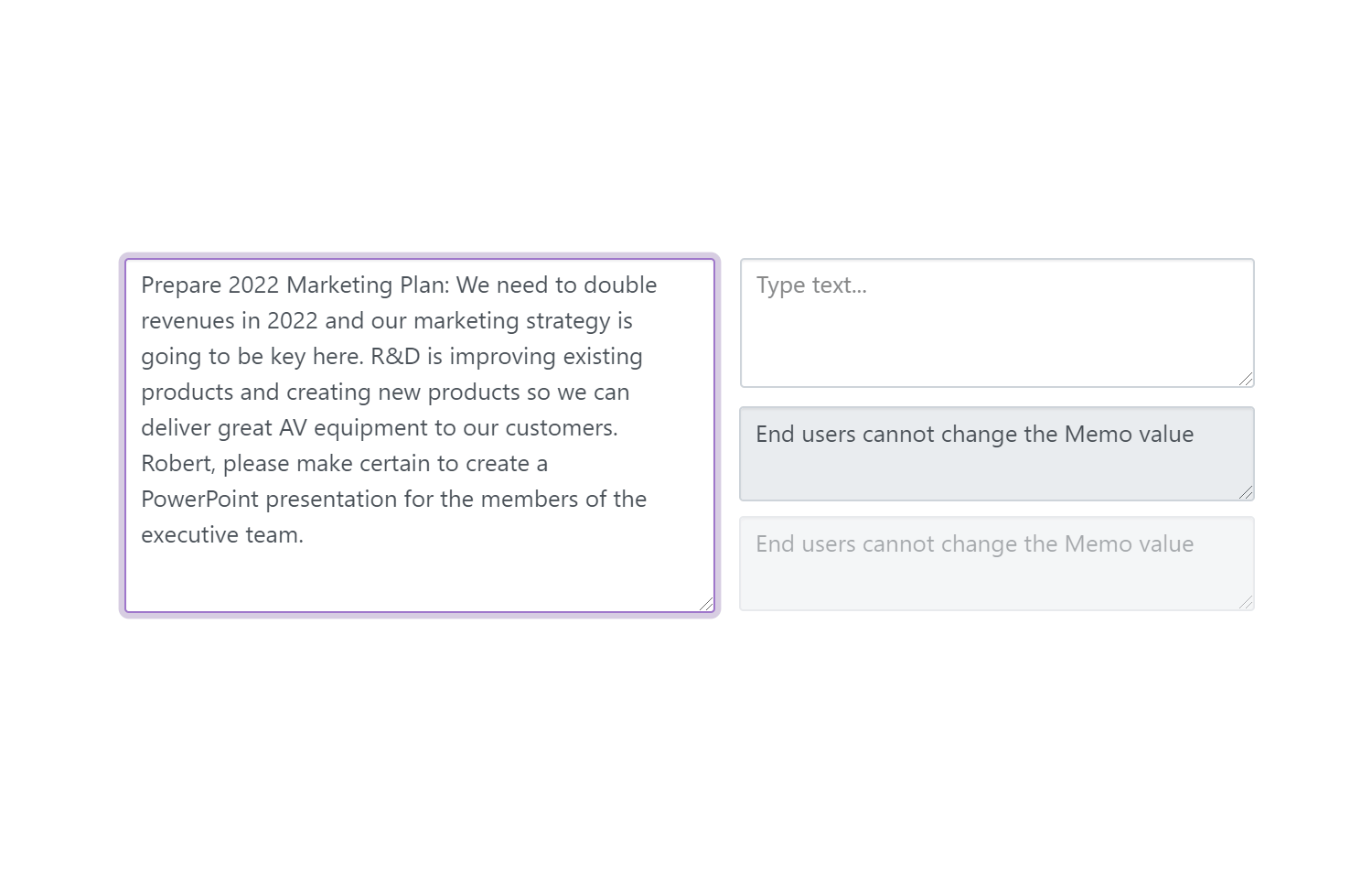Place cursor on 'R&D' in the memo
The image size is (1372, 871).
pos(395,357)
